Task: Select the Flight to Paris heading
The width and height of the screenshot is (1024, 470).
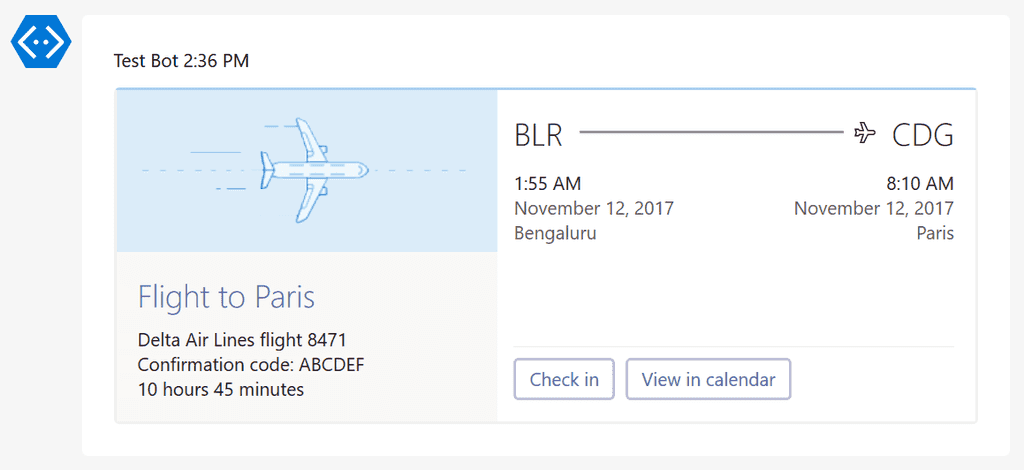Action: click(x=227, y=297)
